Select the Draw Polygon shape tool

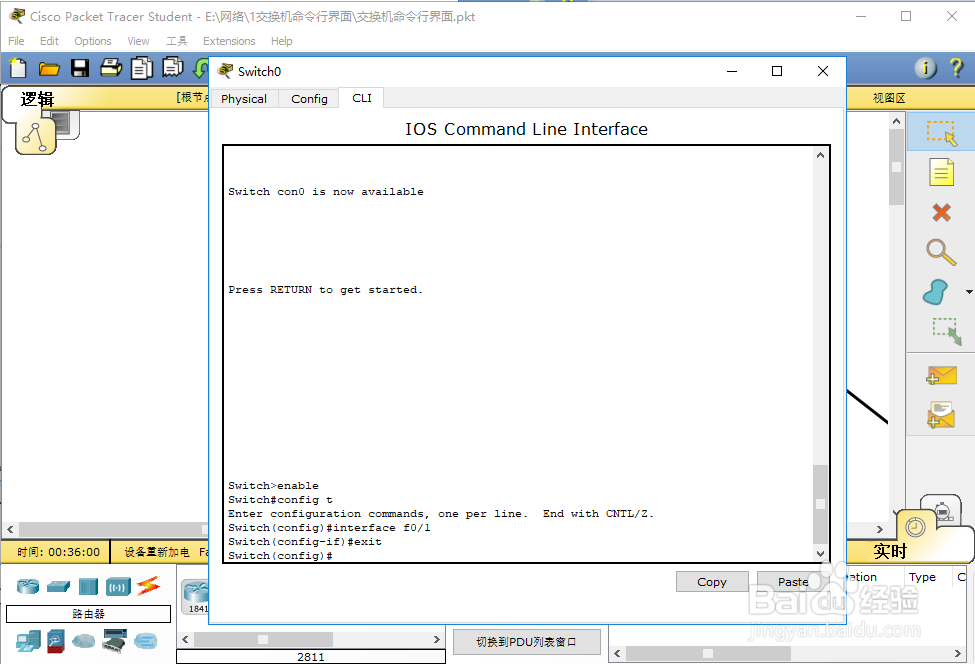[x=935, y=292]
